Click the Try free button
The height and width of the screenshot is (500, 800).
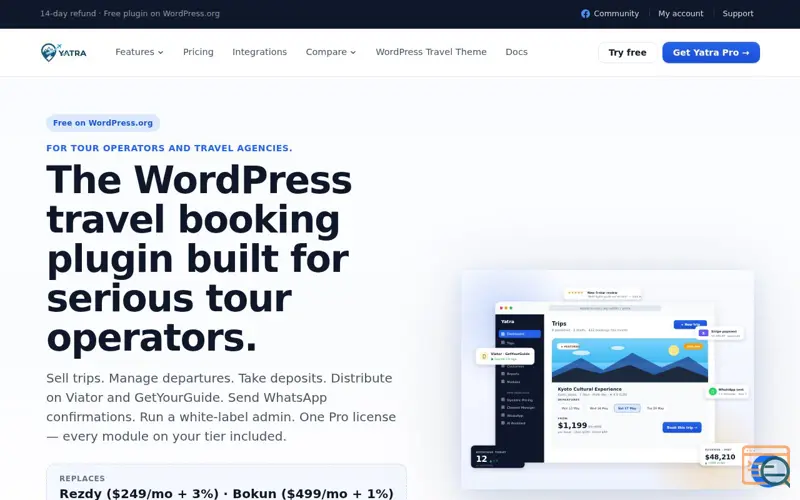click(627, 53)
